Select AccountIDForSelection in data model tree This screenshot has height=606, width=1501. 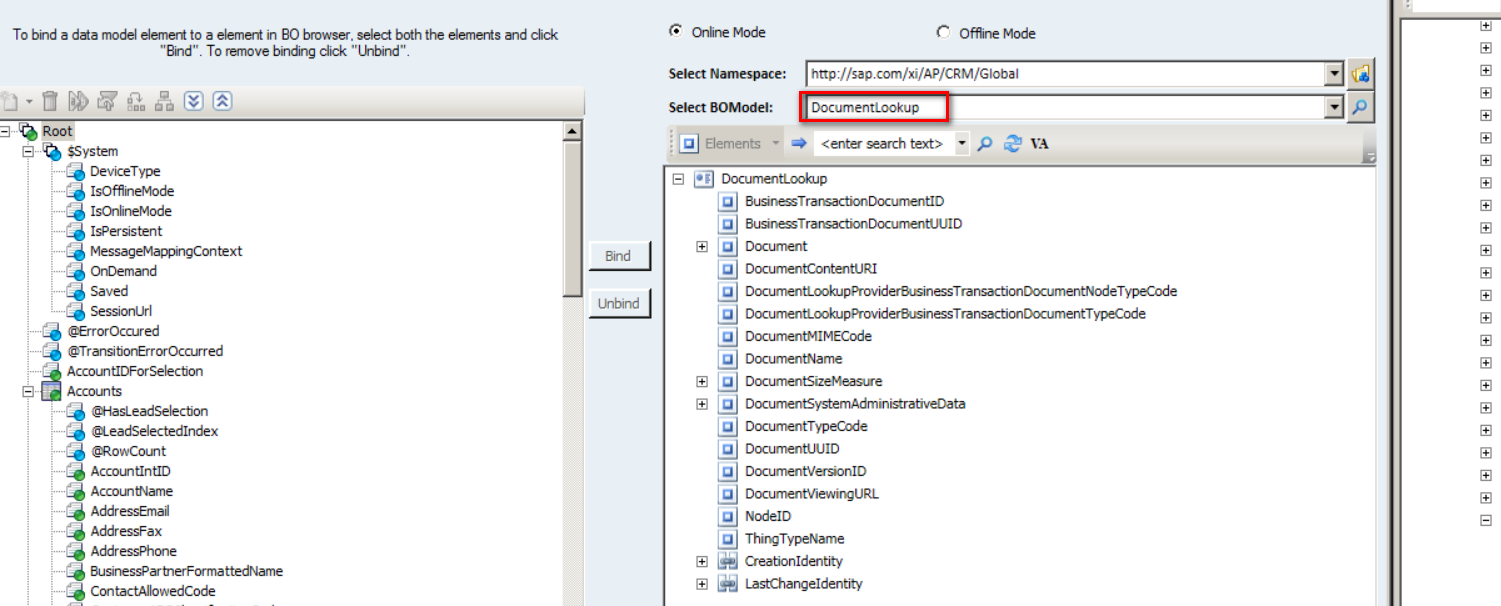[x=135, y=371]
